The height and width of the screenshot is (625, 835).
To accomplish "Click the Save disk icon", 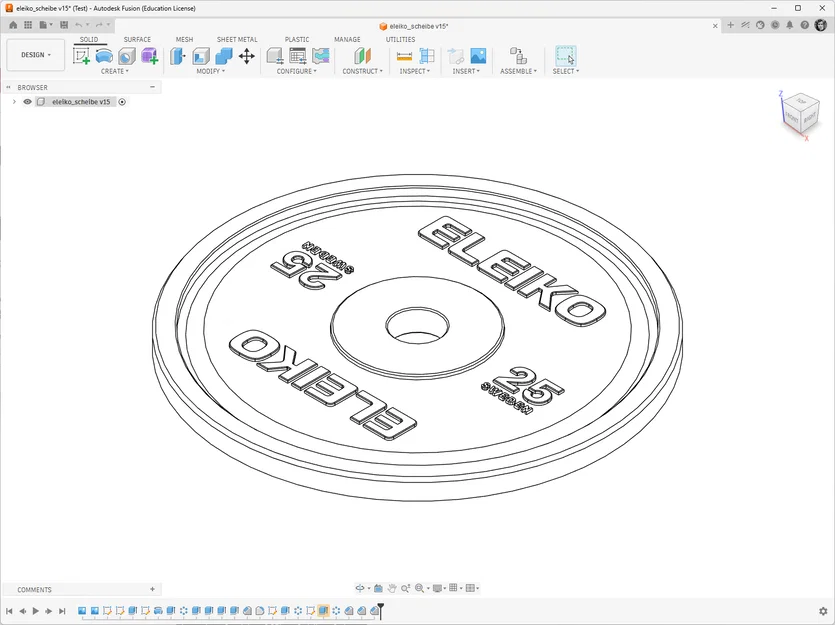I will click(64, 25).
